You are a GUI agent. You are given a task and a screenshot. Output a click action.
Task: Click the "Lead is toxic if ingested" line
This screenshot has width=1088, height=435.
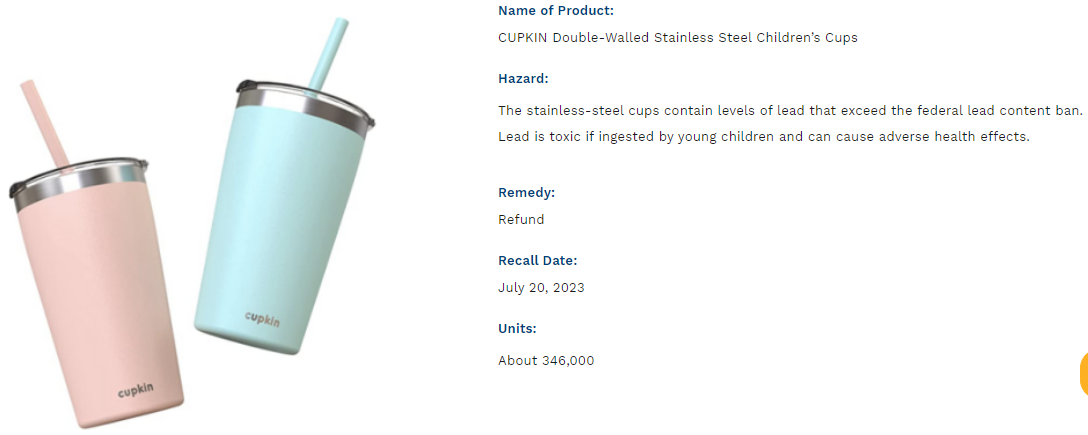click(763, 136)
